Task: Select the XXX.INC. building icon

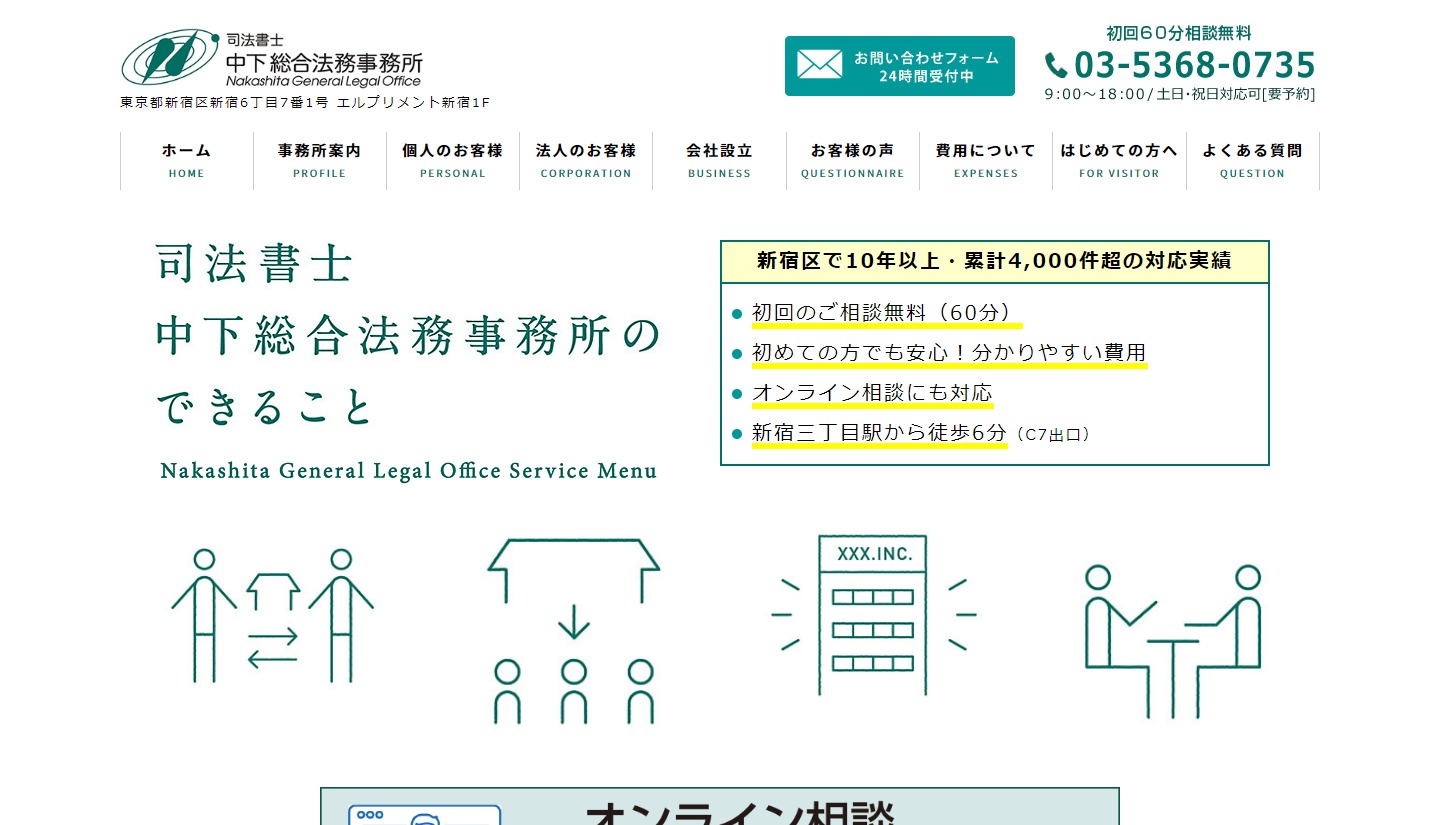Action: point(873,614)
